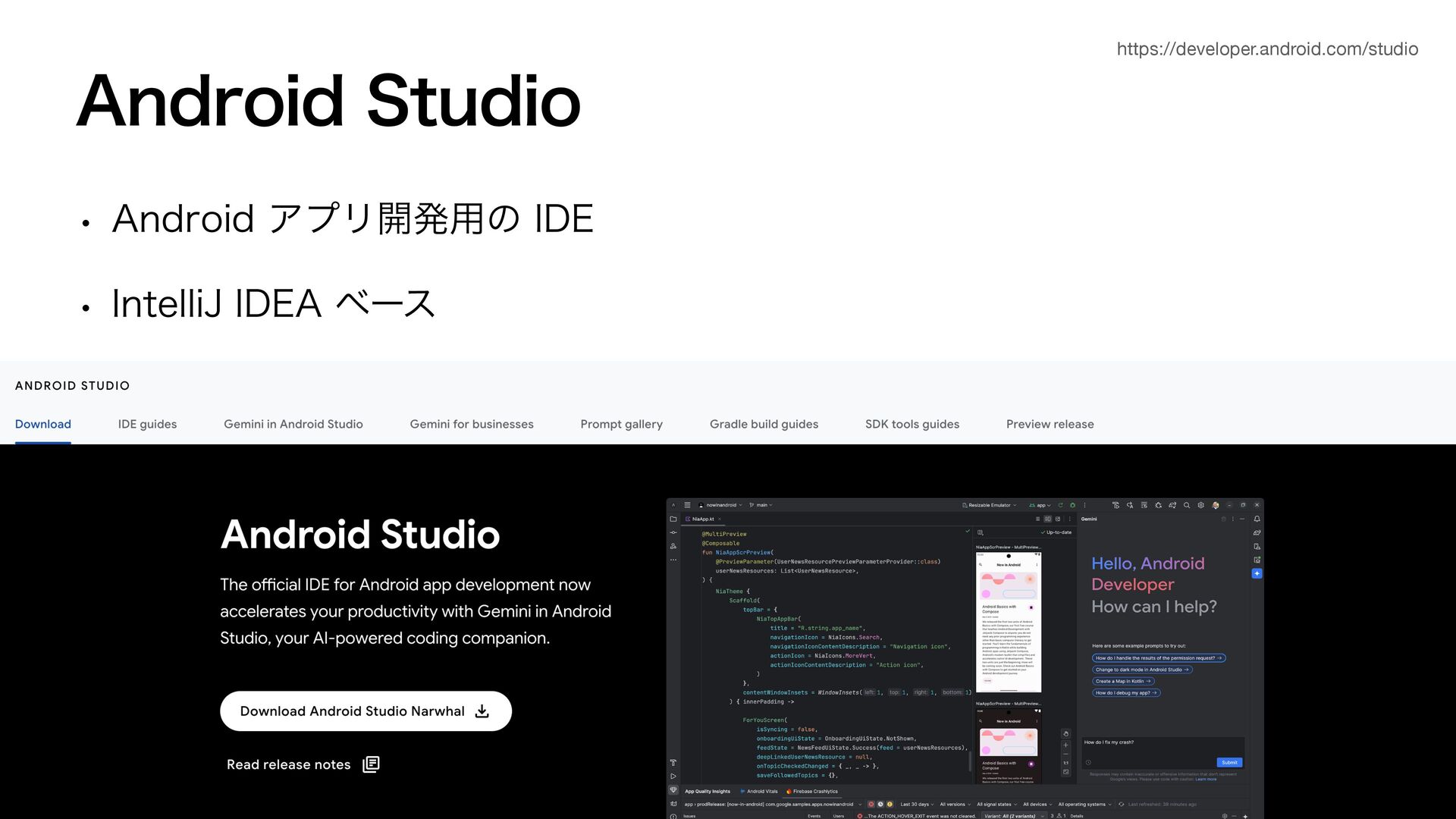This screenshot has width=1456, height=819.
Task: Click the device manager icon in right sidebar
Action: pyautogui.click(x=1257, y=547)
